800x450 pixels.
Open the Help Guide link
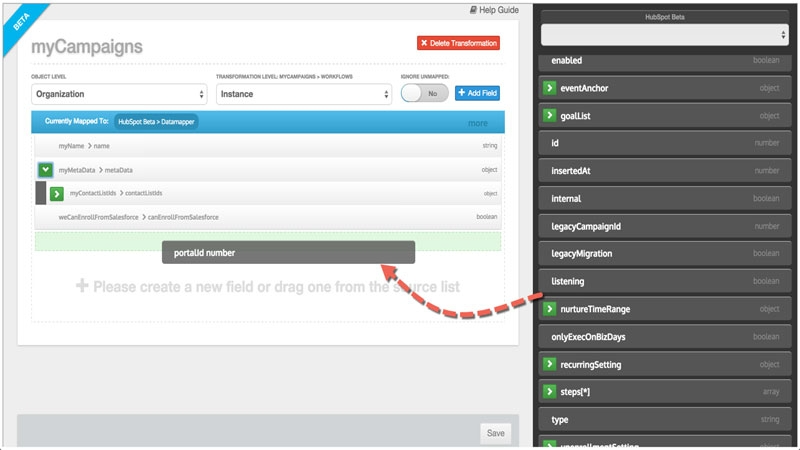pyautogui.click(x=494, y=10)
